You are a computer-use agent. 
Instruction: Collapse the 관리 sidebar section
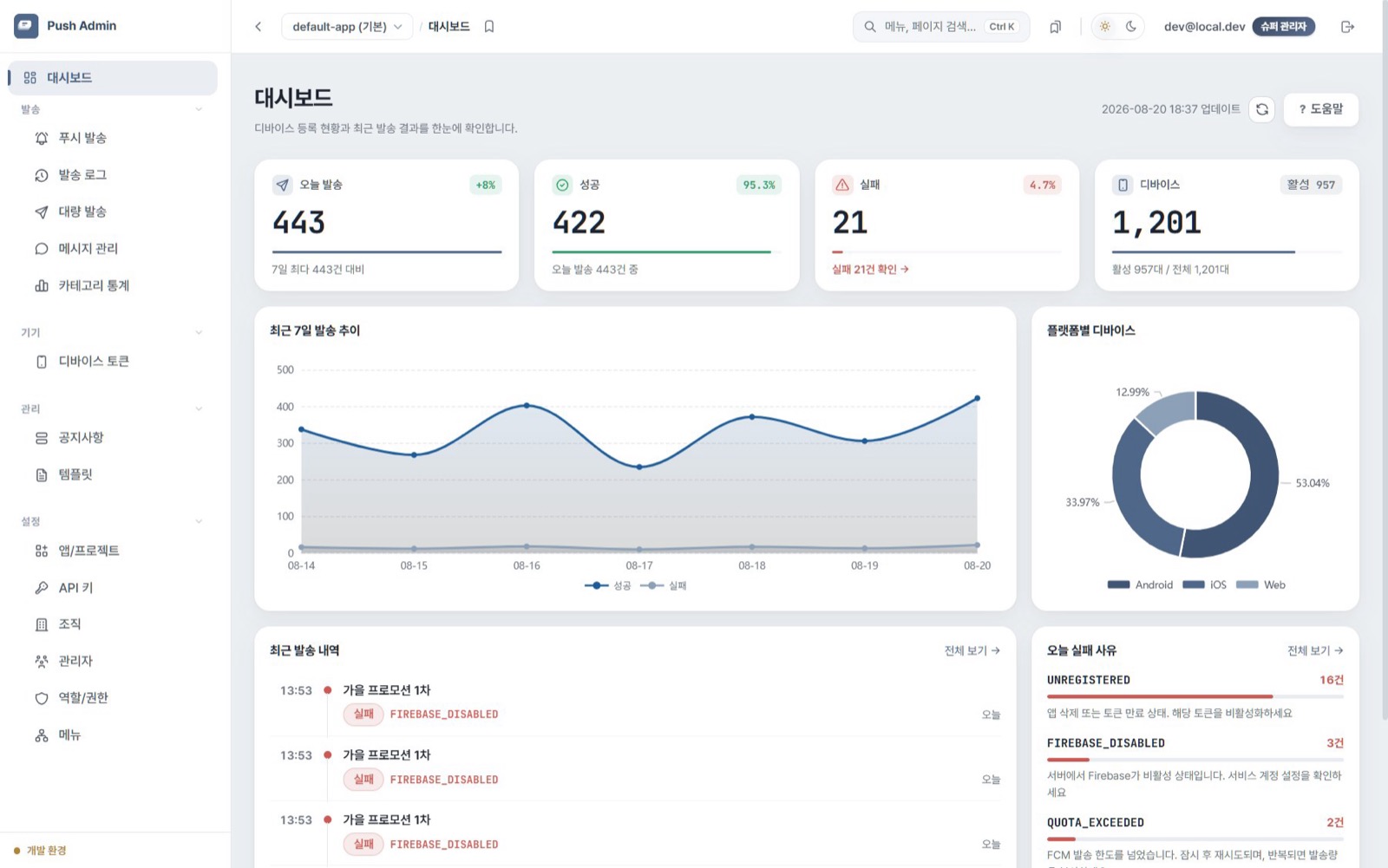(x=199, y=408)
